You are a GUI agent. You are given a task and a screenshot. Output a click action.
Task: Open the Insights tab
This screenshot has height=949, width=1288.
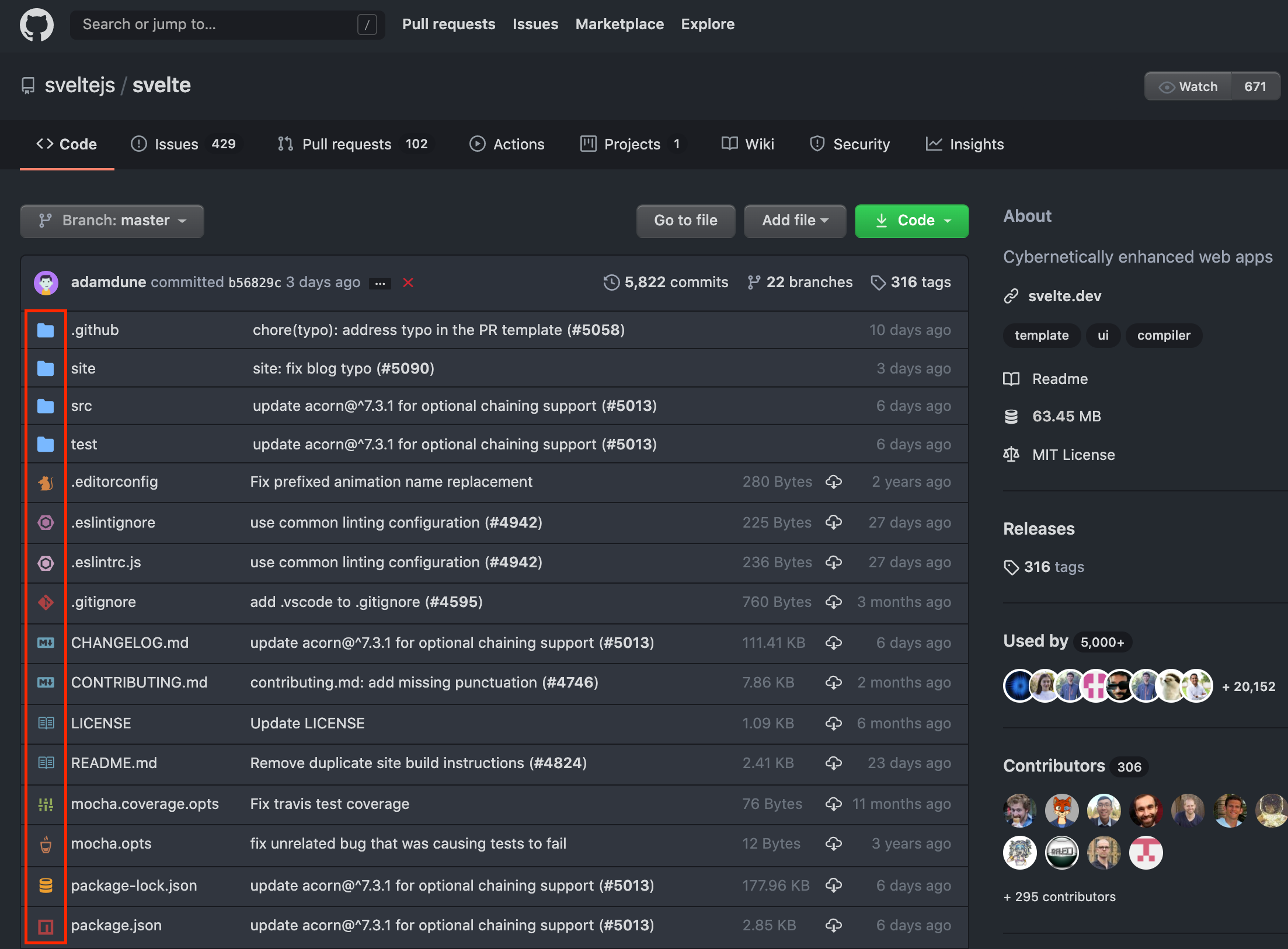[965, 144]
